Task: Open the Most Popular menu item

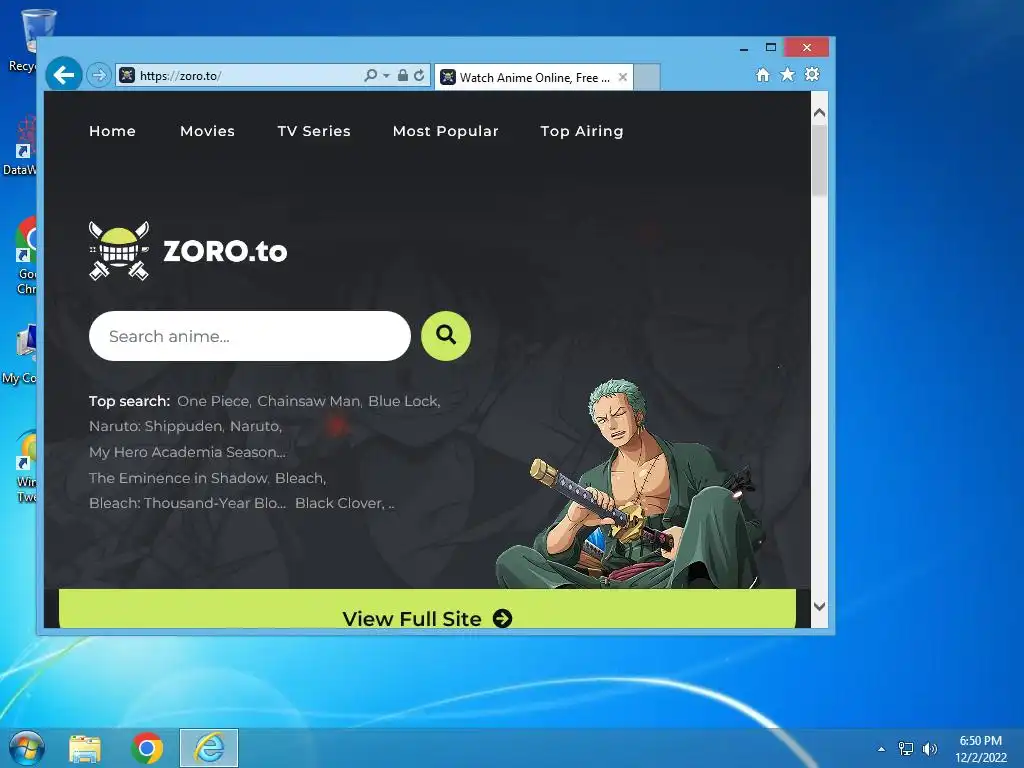Action: [445, 131]
